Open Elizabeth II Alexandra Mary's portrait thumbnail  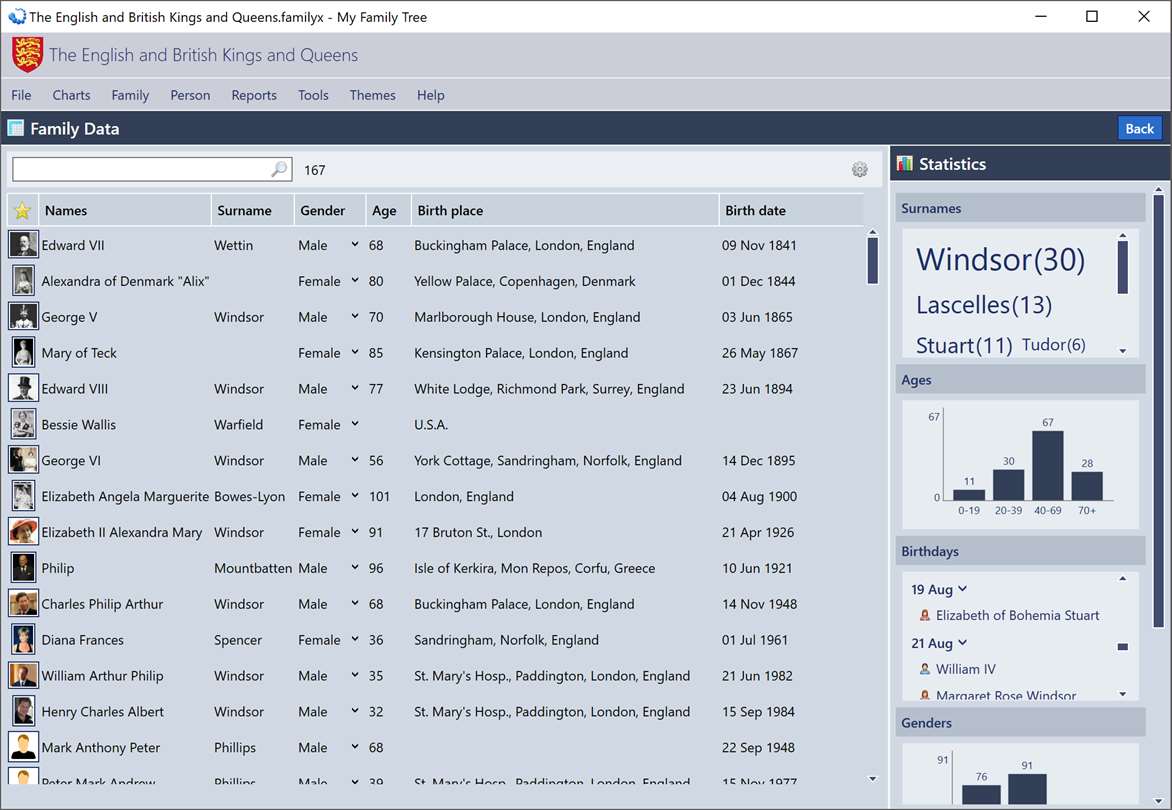pyautogui.click(x=23, y=531)
